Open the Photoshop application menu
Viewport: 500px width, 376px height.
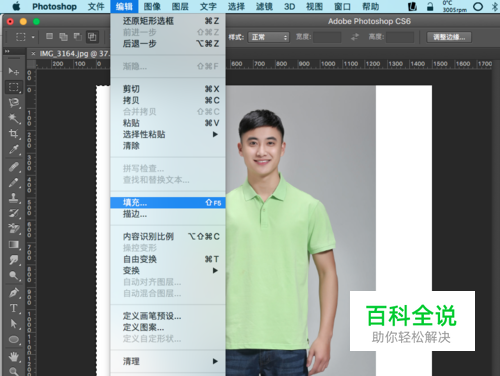pos(54,6)
